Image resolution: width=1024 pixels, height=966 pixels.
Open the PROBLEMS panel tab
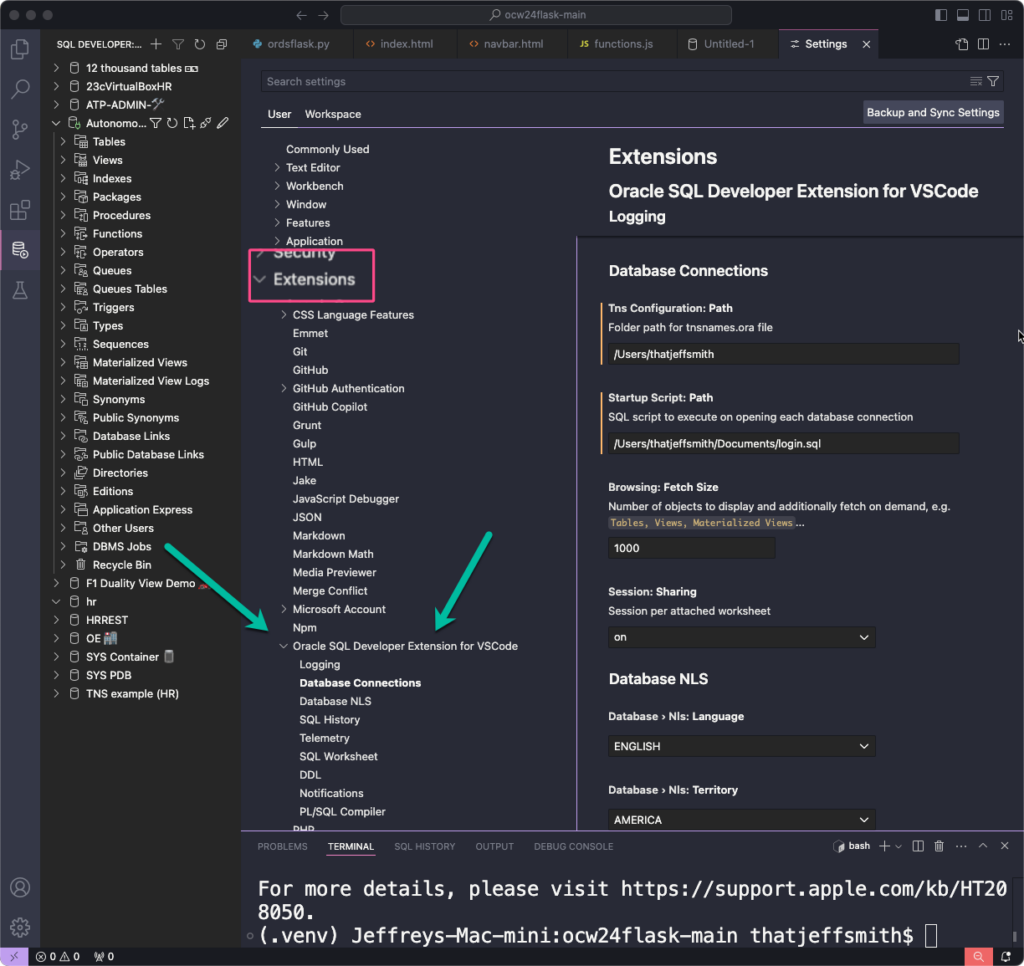point(282,846)
